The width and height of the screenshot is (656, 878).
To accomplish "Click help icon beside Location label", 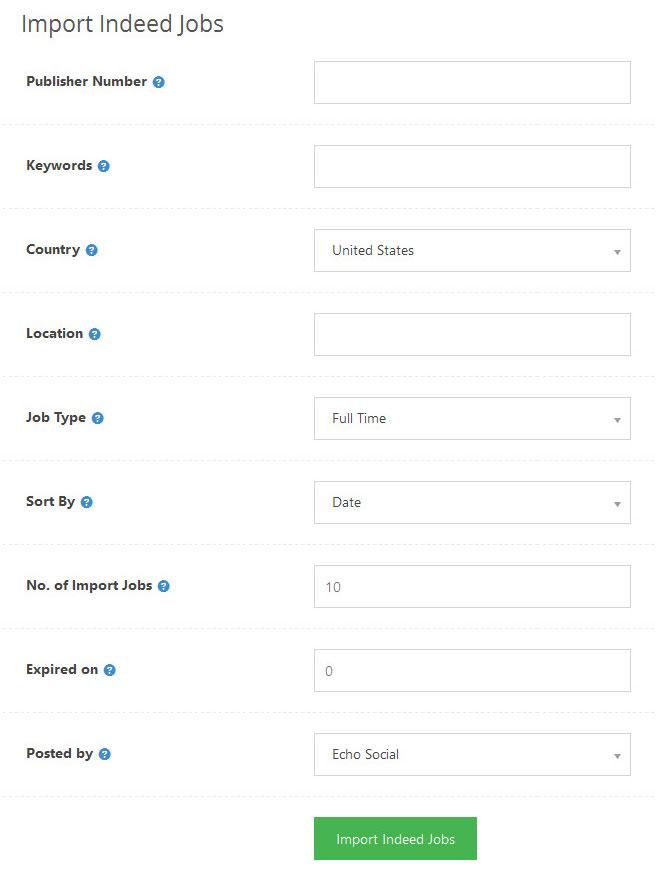I will pos(95,334).
